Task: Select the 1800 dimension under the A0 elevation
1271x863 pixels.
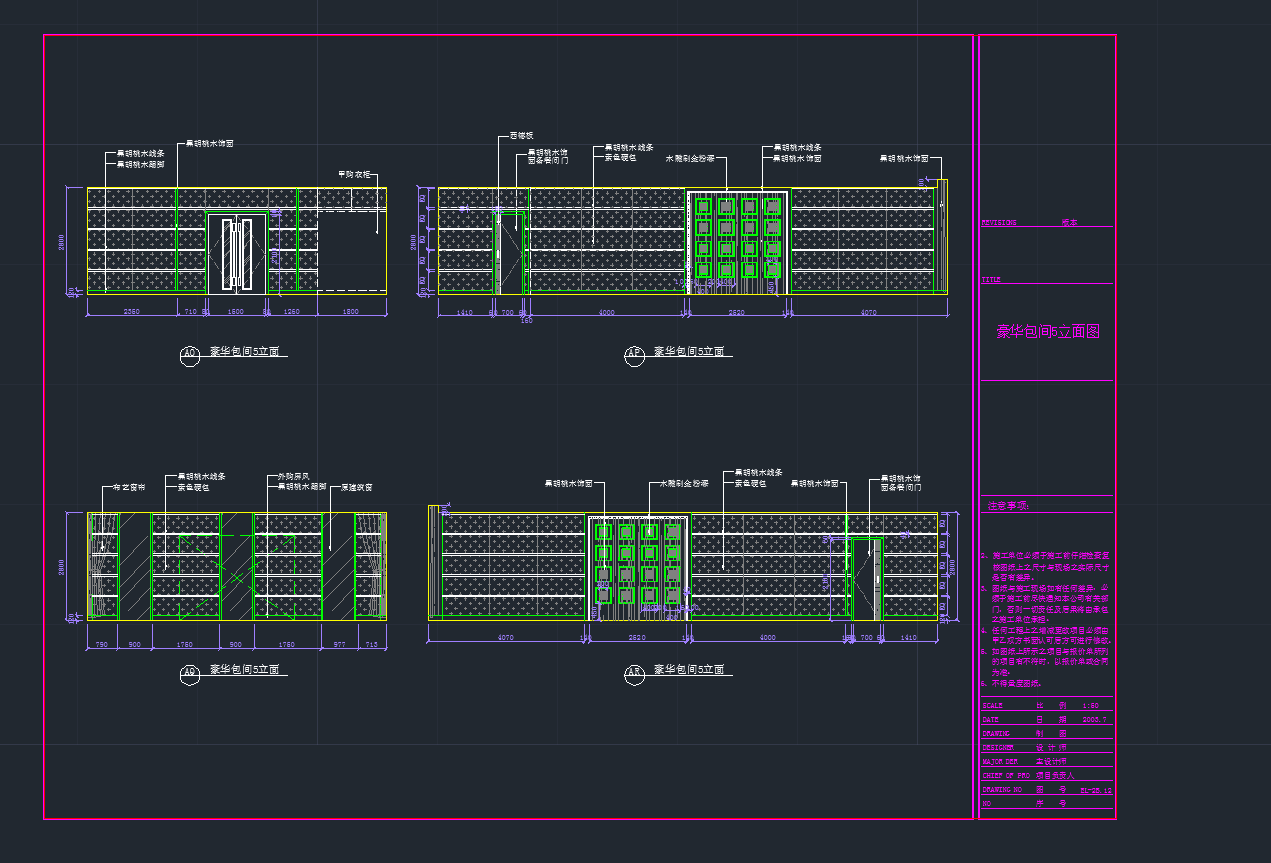Action: click(351, 312)
